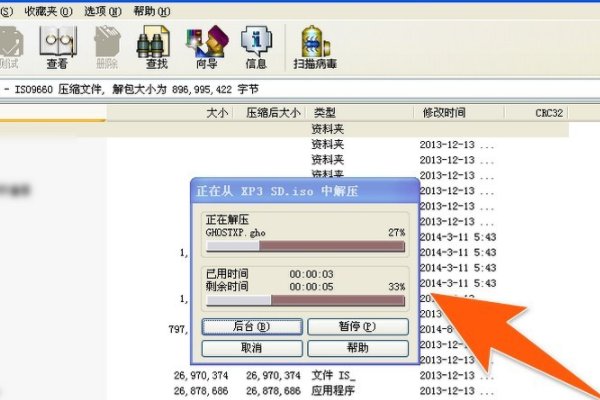The image size is (600, 400).
Task: Open the 选项 (Options) menu
Action: [x=103, y=11]
